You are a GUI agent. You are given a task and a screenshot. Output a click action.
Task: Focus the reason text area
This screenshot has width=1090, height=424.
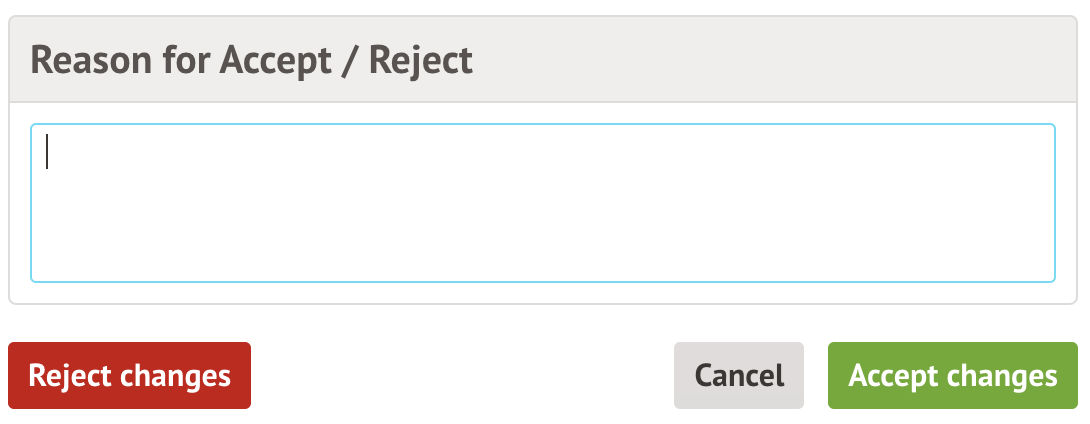[x=543, y=203]
